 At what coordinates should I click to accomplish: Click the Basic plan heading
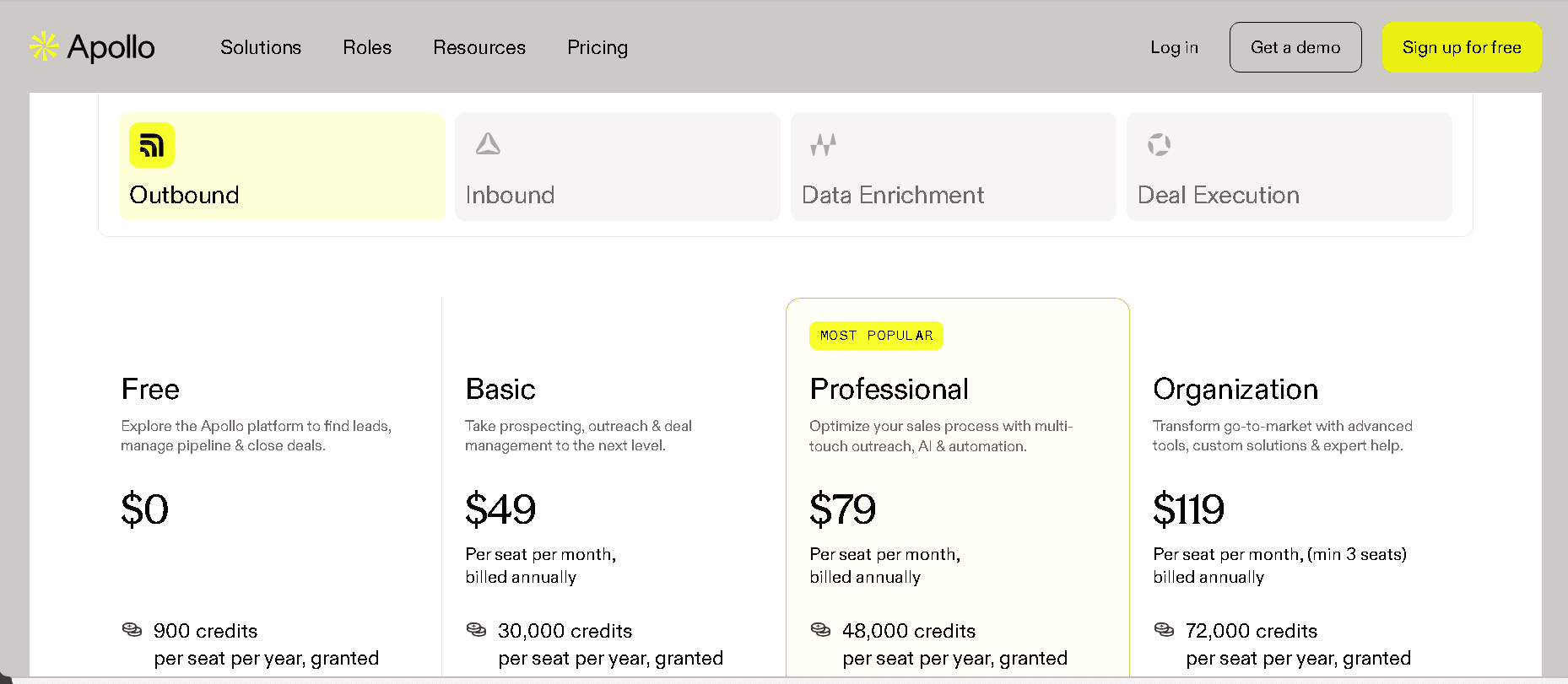coord(500,389)
